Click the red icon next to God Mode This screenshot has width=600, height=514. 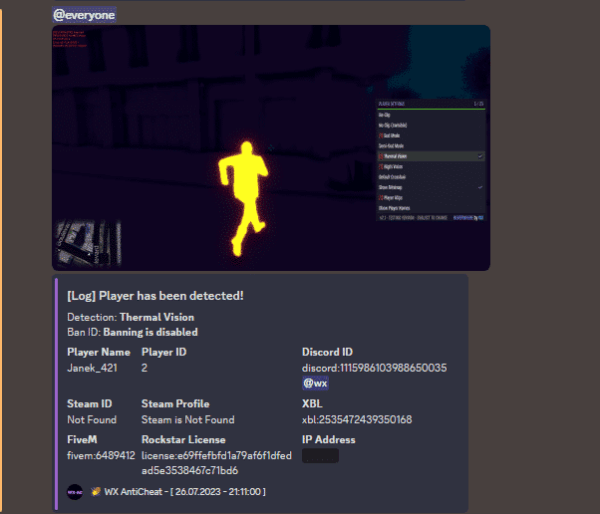pos(380,135)
